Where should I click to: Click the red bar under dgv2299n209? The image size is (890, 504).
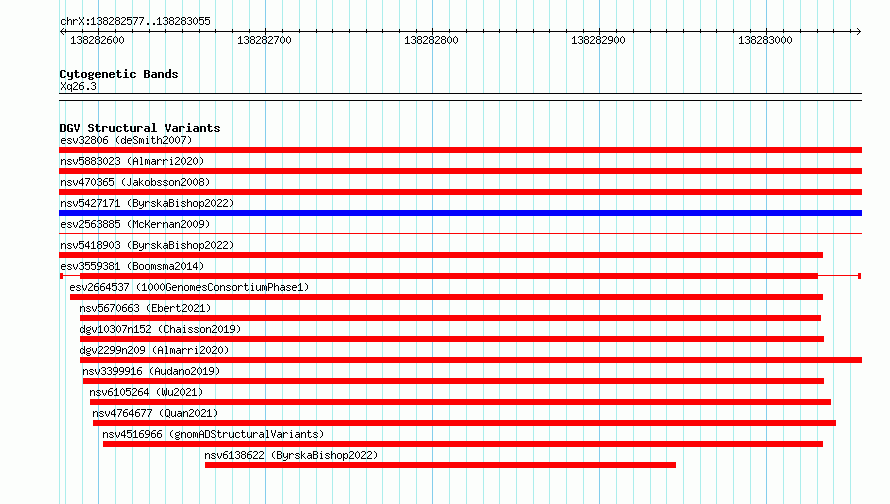(x=471, y=360)
